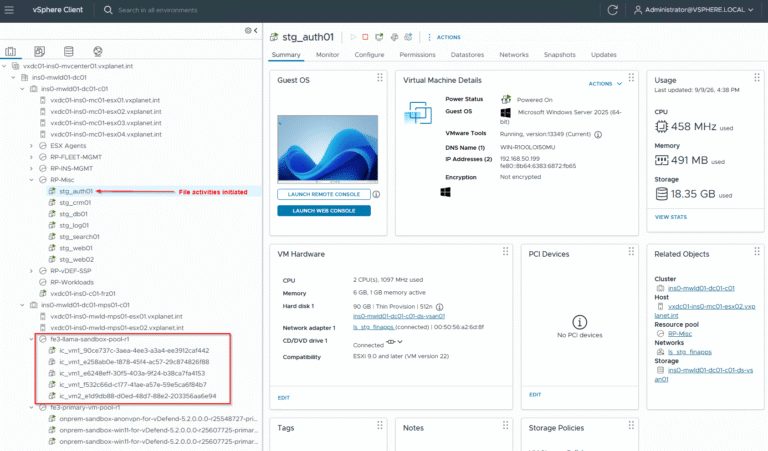
Task: Launch console icon in VM toolbar
Action: (379, 37)
